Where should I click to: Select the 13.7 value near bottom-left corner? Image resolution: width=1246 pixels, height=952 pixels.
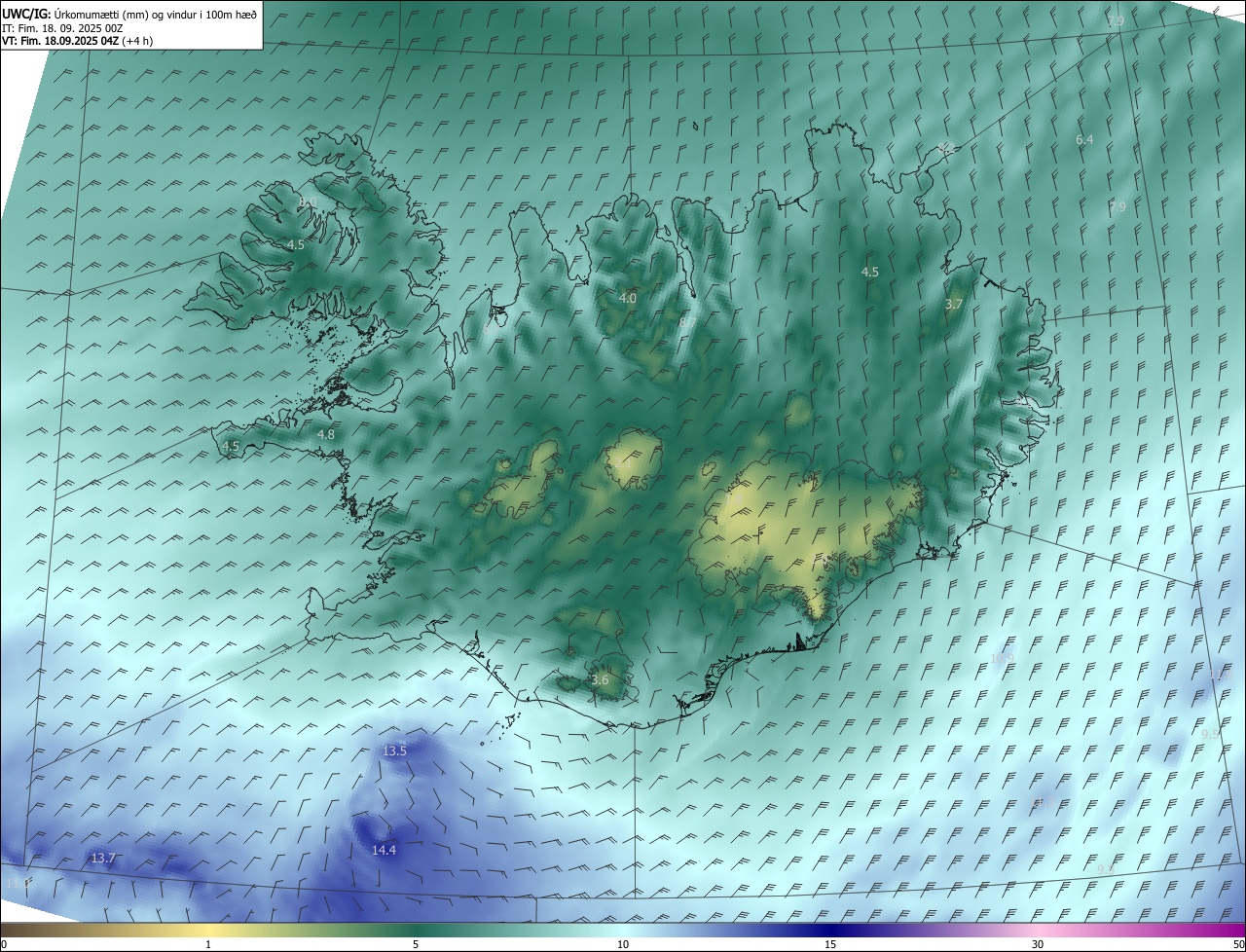[103, 858]
